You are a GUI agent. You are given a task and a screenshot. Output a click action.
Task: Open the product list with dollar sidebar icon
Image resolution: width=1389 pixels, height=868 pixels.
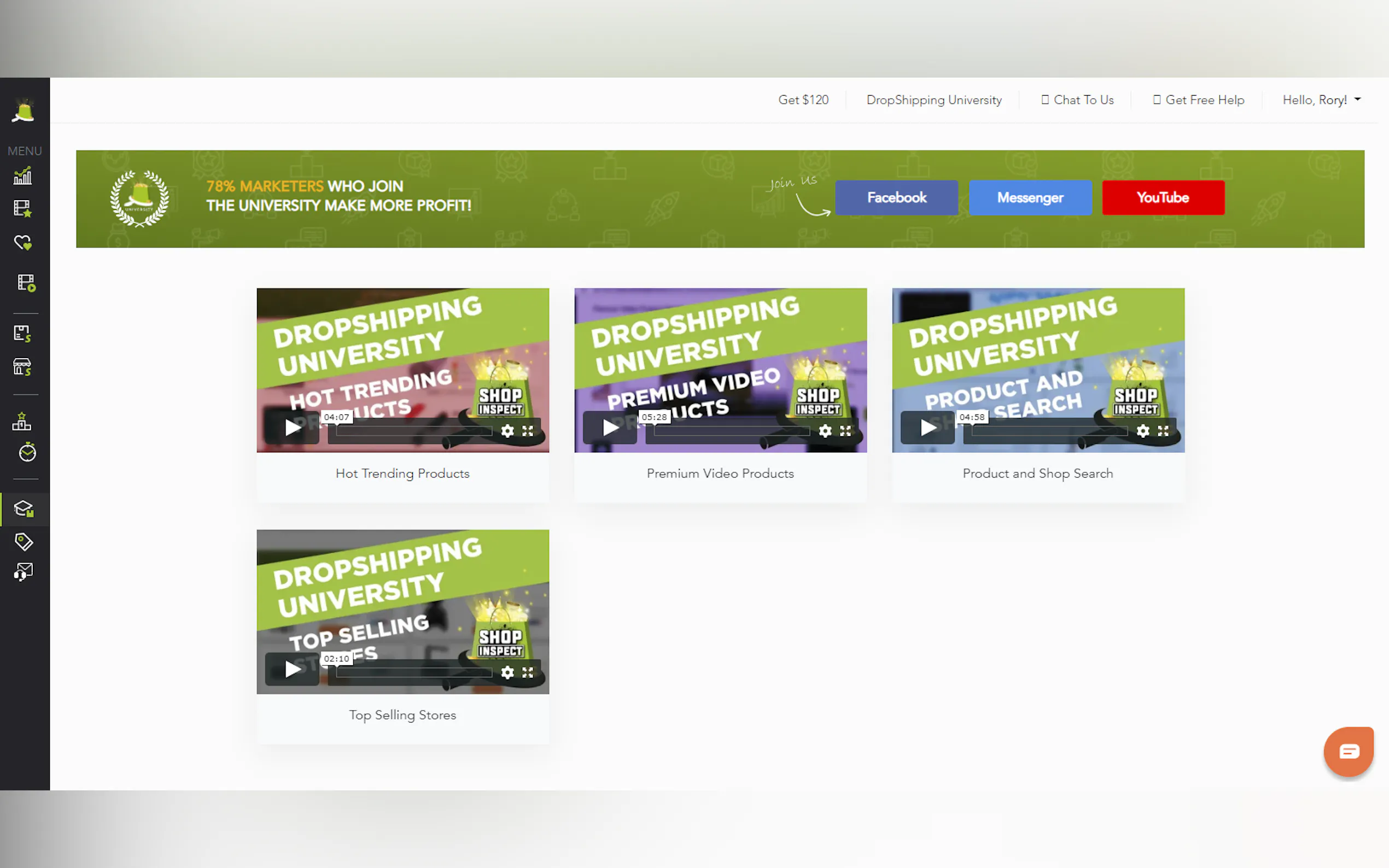pyautogui.click(x=22, y=333)
